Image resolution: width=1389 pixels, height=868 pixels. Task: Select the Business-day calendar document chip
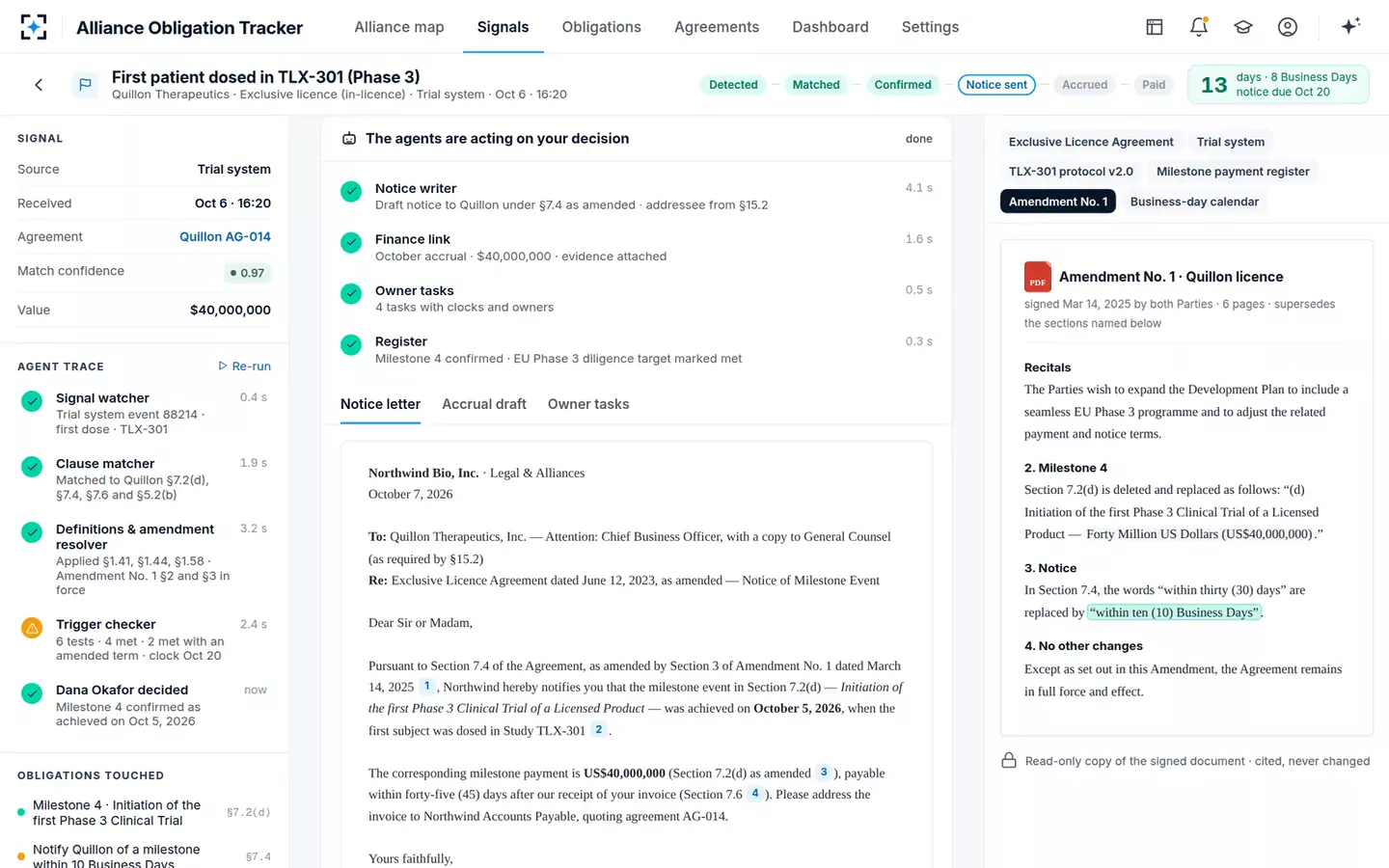pyautogui.click(x=1194, y=202)
